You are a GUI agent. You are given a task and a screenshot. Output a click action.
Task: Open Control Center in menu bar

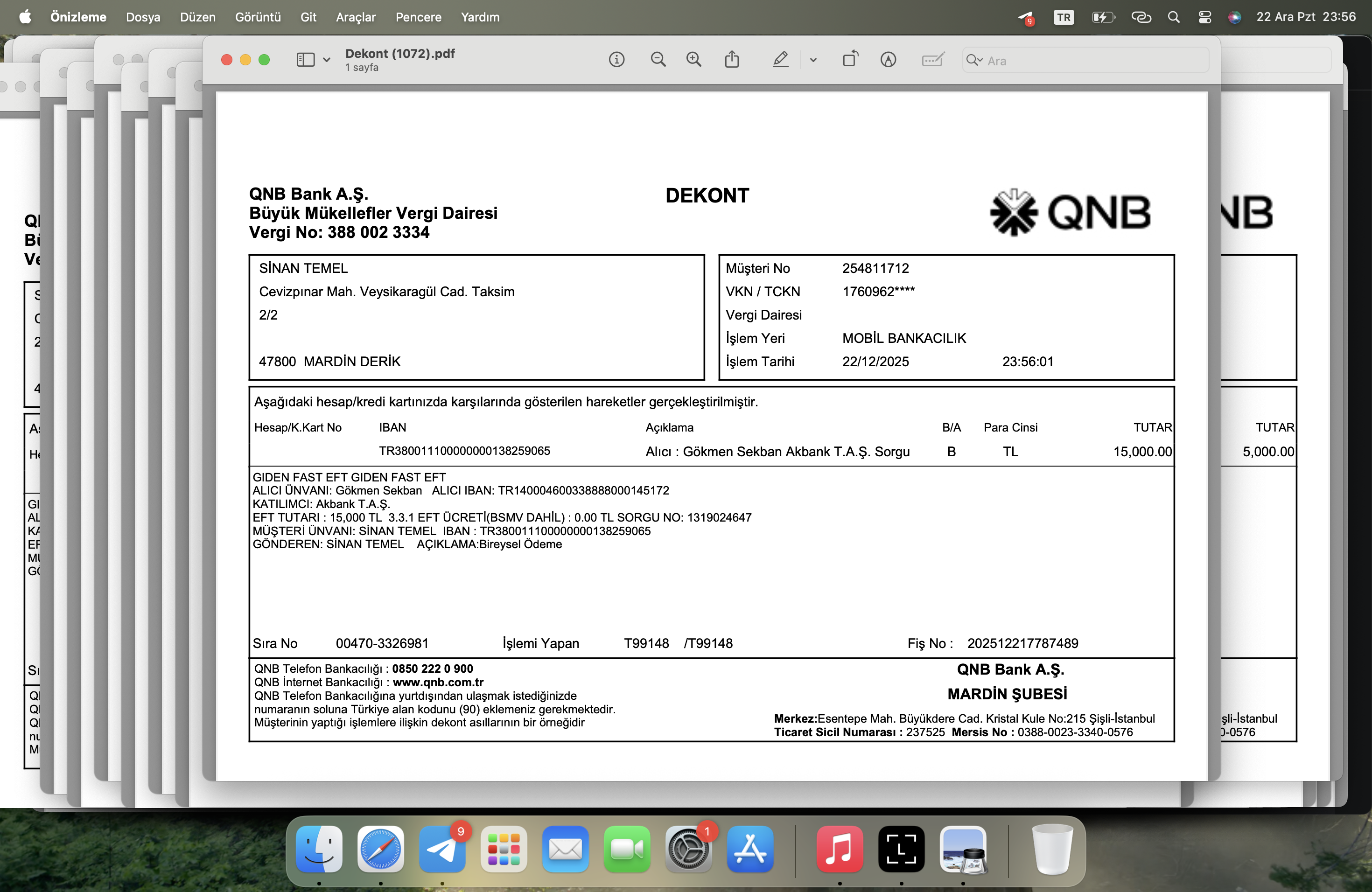point(1204,17)
